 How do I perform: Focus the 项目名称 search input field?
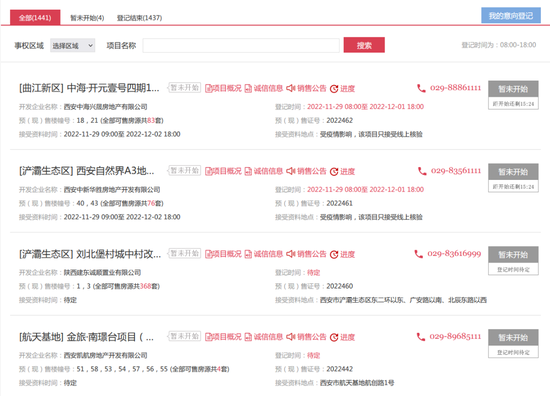click(x=241, y=46)
